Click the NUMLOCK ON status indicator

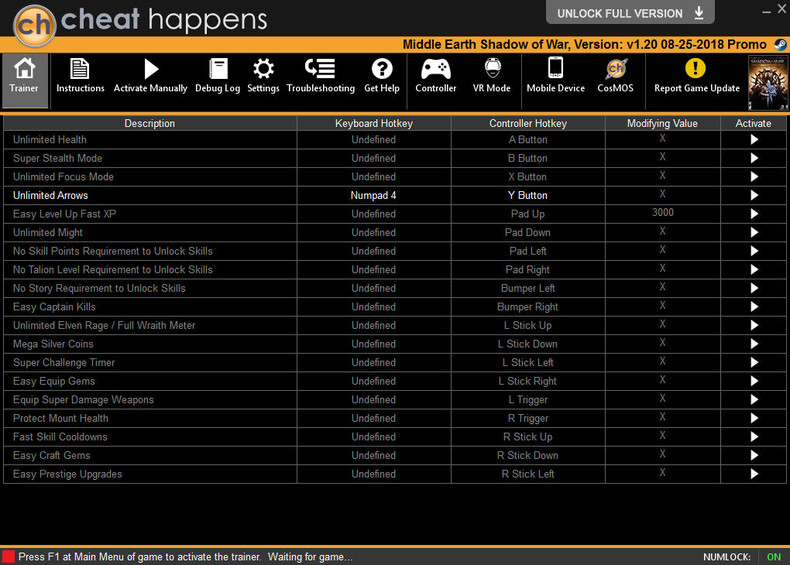click(x=773, y=557)
